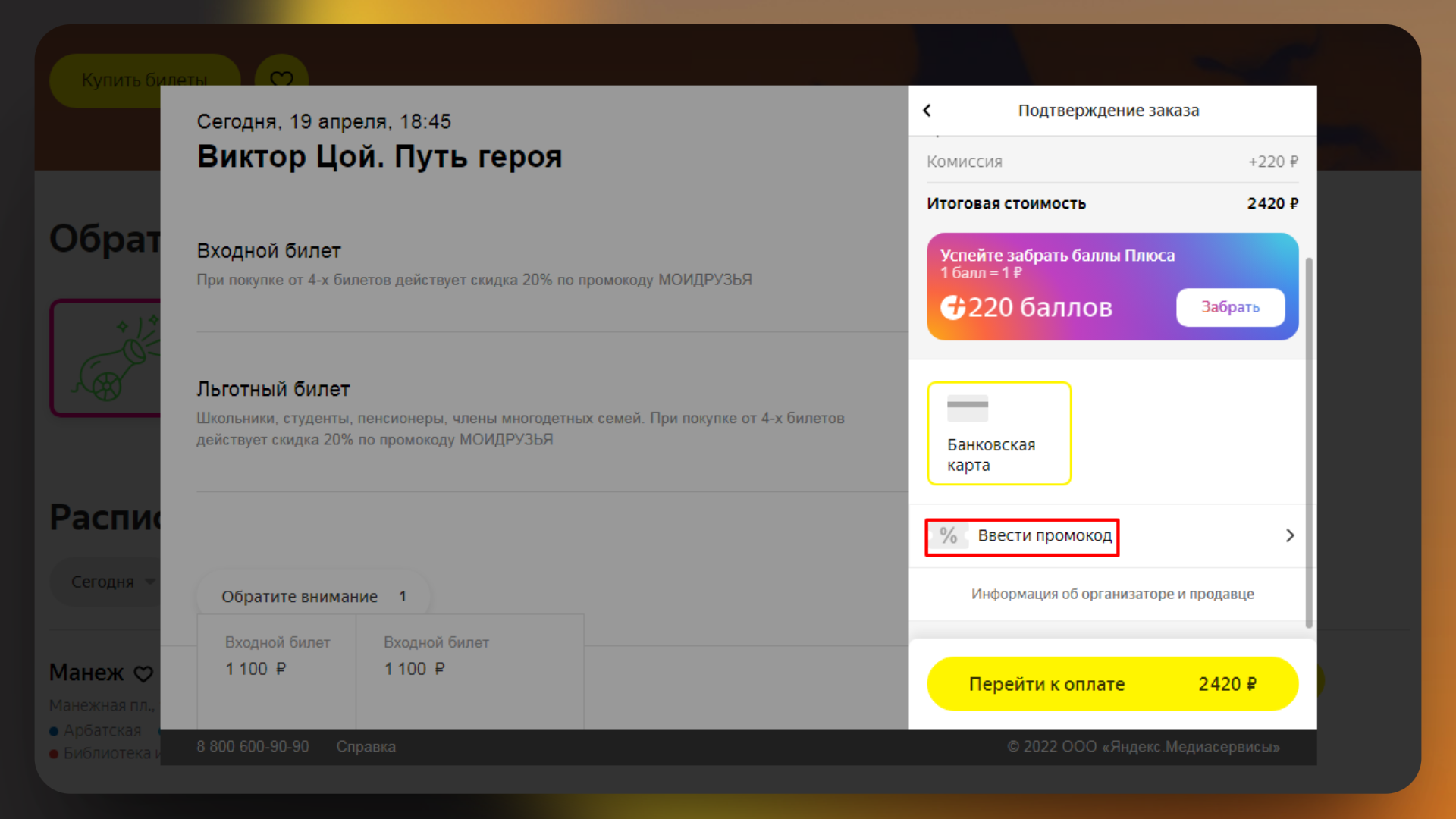Image resolution: width=1456 pixels, height=819 pixels.
Task: Click the bank card icon on payment option
Action: click(968, 408)
